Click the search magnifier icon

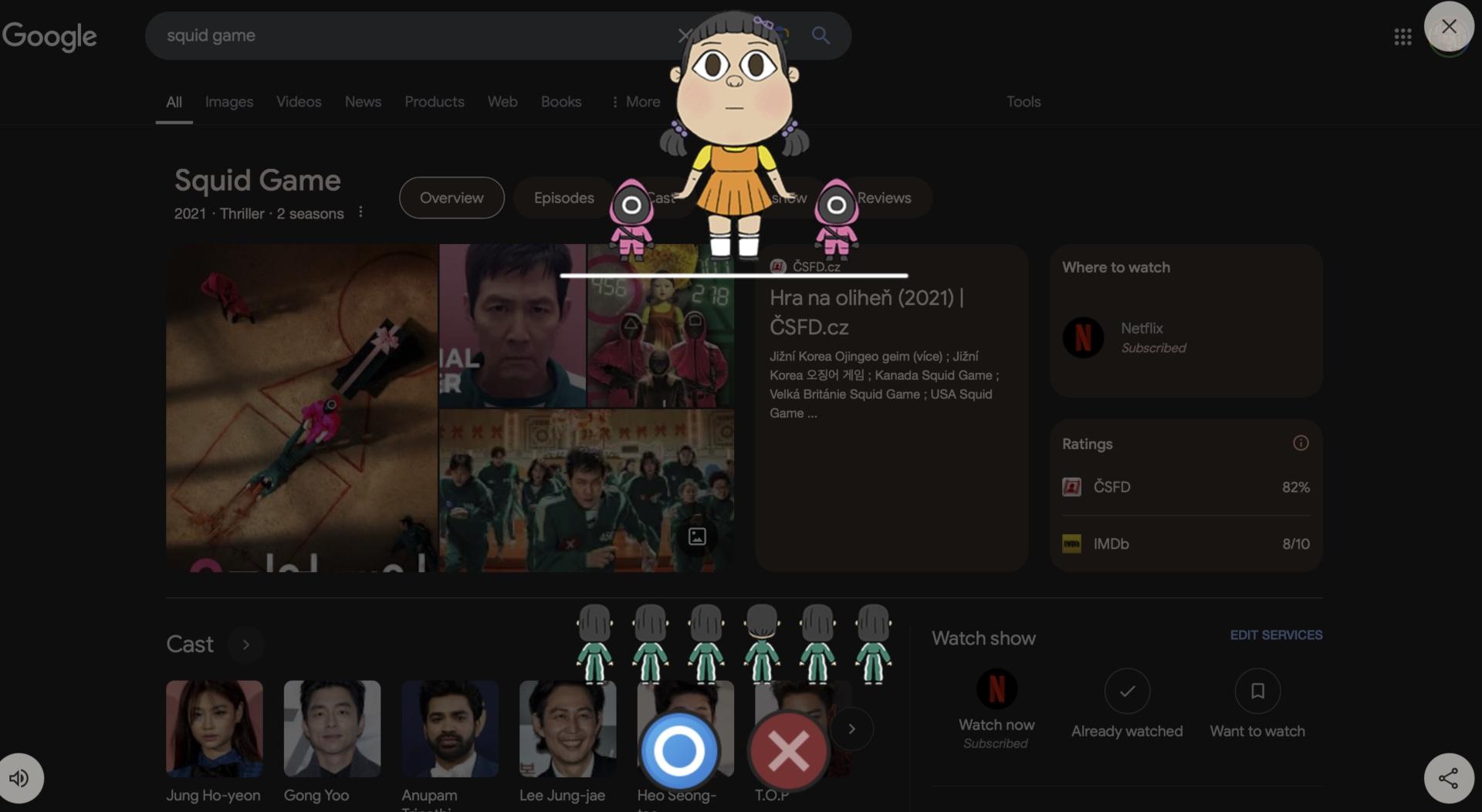(821, 36)
